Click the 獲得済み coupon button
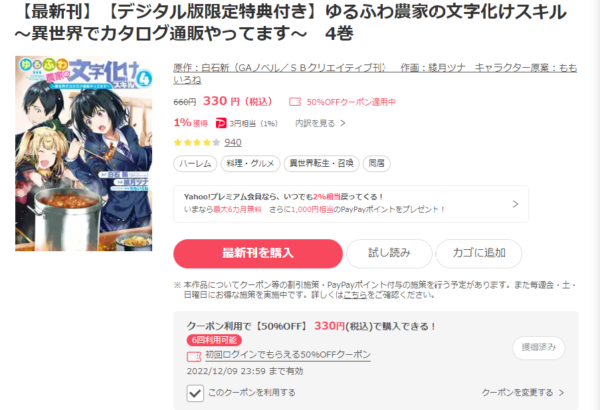The image size is (600, 410). (539, 348)
